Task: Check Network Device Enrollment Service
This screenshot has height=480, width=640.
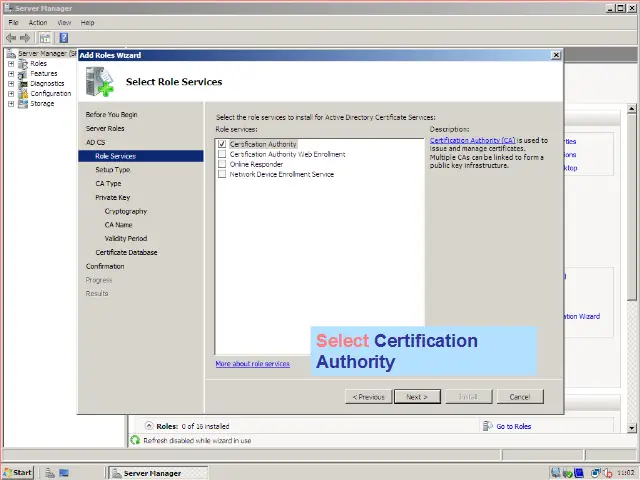Action: (222, 174)
